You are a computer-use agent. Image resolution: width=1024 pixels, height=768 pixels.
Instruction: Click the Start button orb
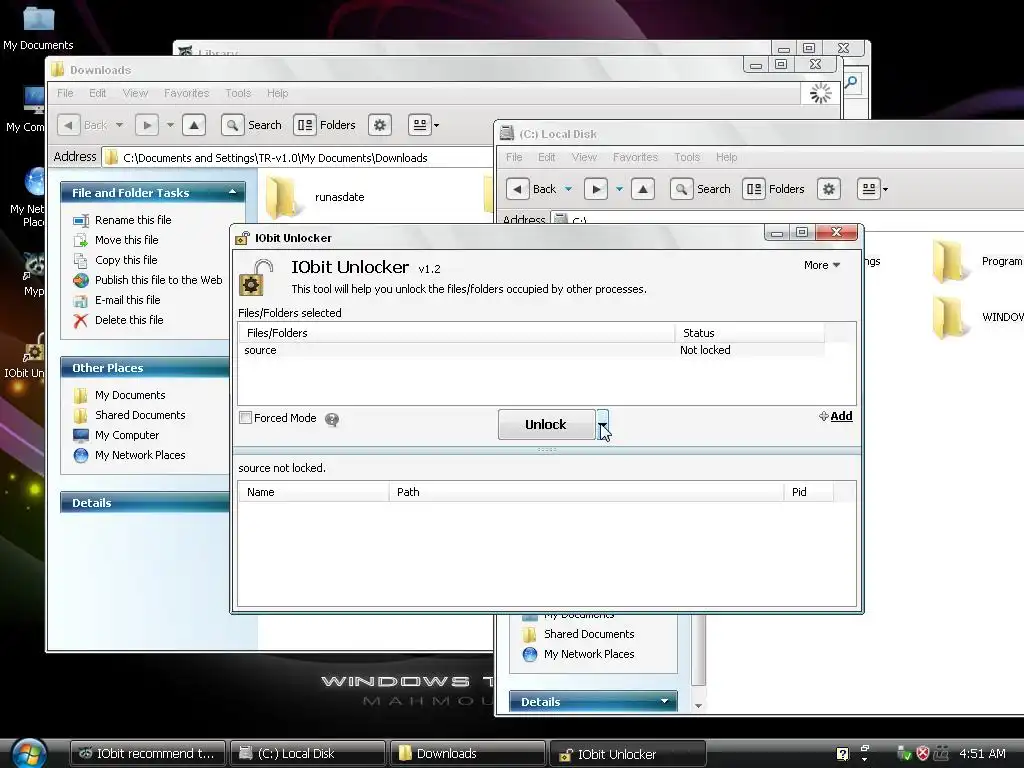(29, 753)
